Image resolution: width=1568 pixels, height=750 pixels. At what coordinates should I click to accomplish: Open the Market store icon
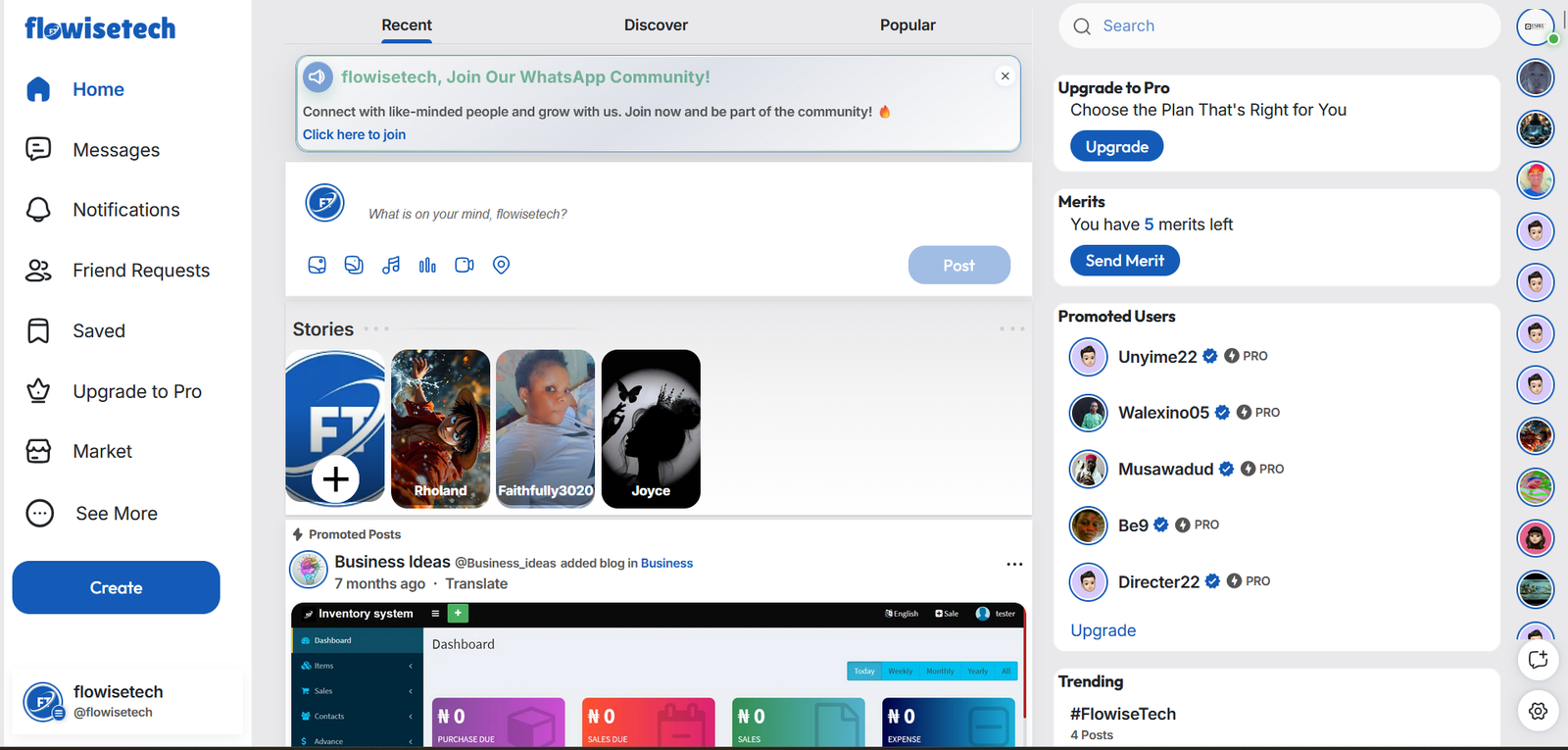(38, 451)
